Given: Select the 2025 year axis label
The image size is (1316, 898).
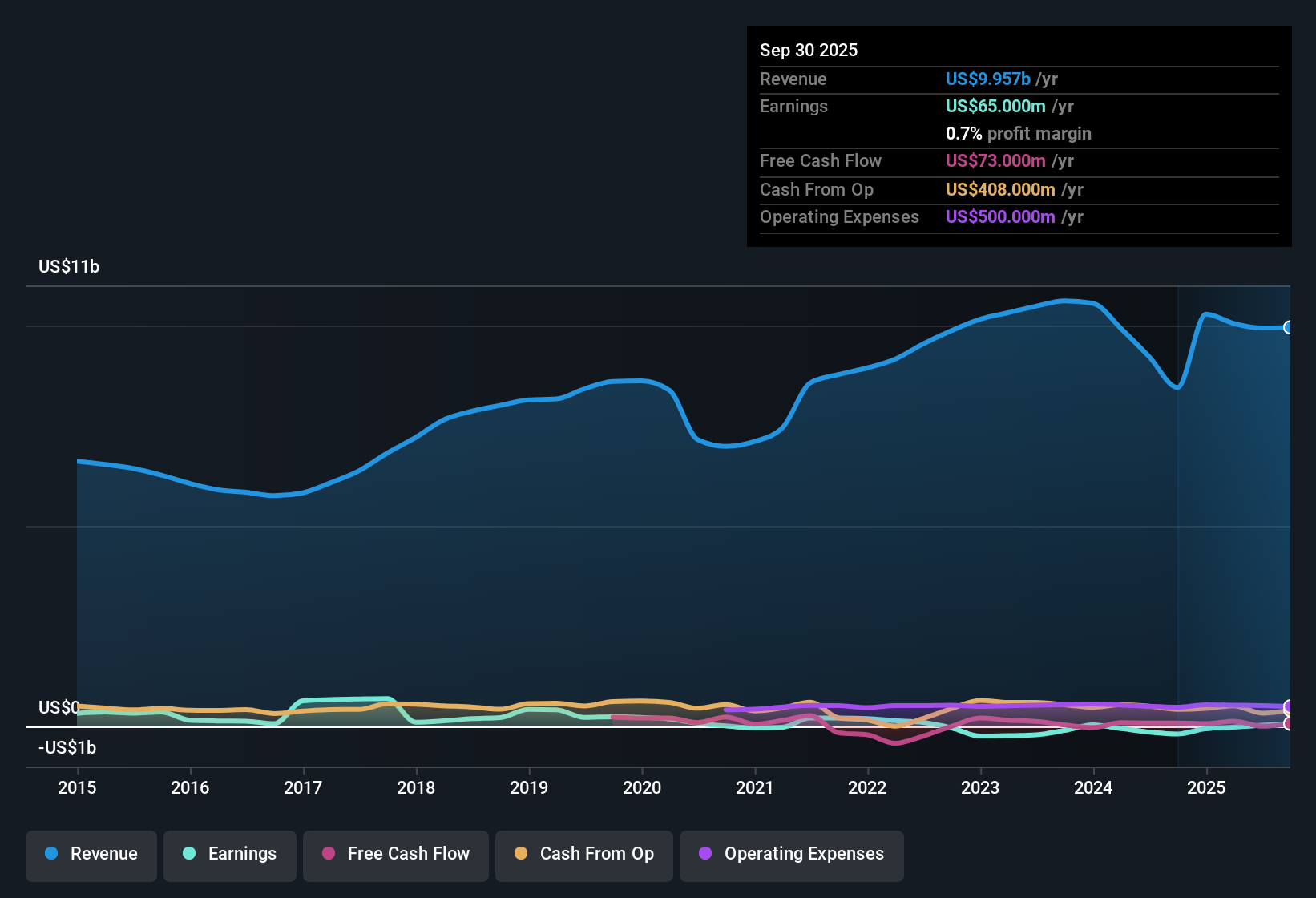Looking at the screenshot, I should click(1207, 788).
